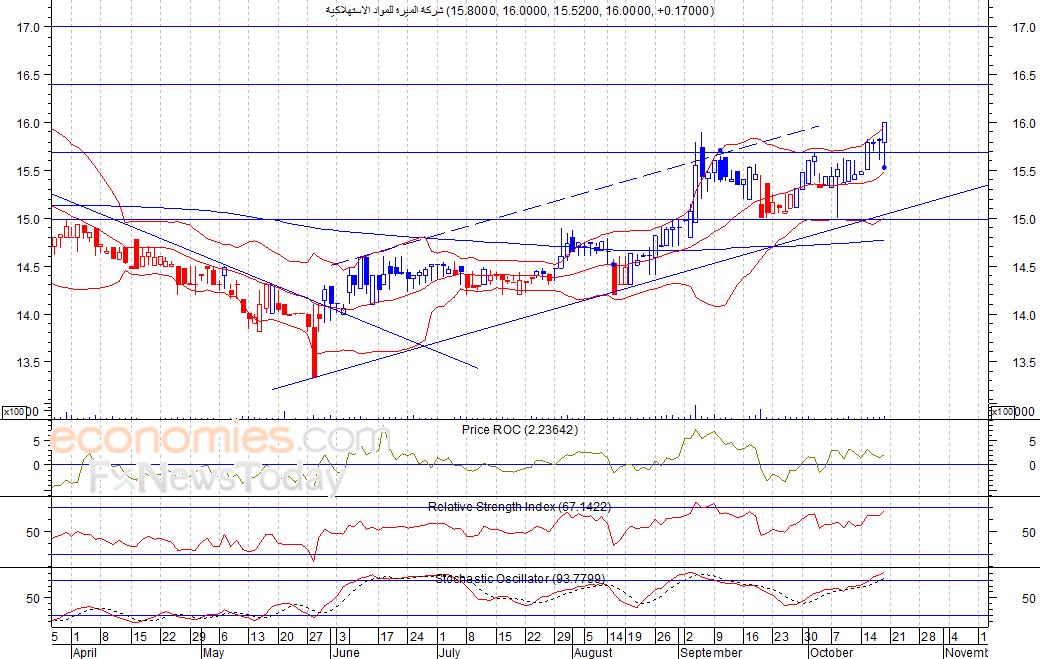Select the Price ROC indicator label
The width and height of the screenshot is (1040, 659).
pyautogui.click(x=519, y=430)
